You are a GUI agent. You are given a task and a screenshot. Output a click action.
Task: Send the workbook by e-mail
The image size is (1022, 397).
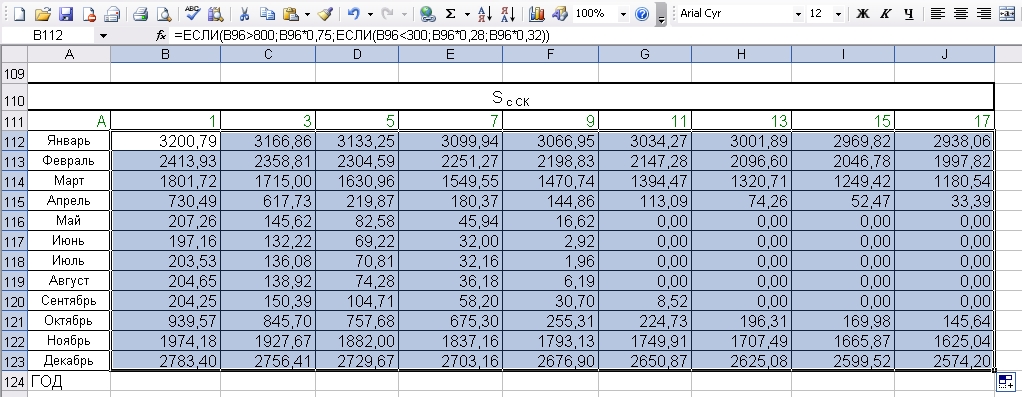112,13
